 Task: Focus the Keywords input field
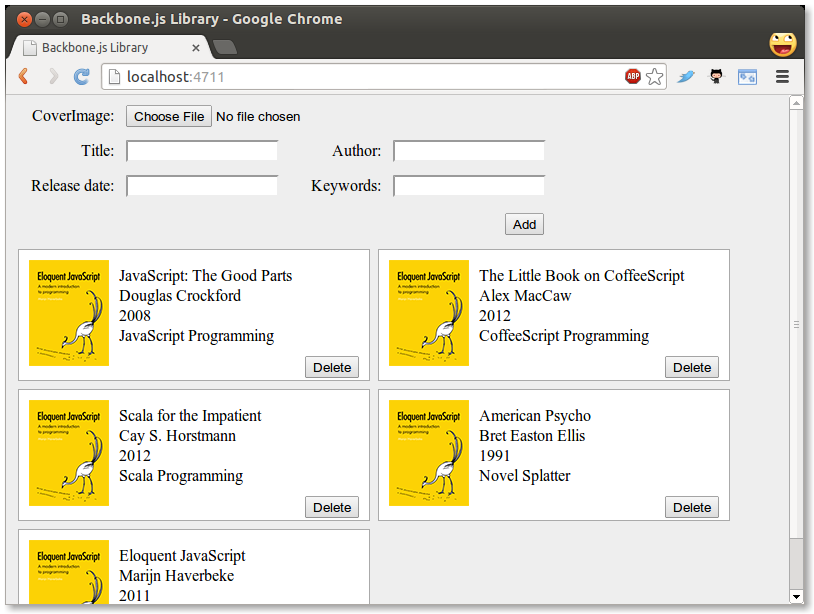pyautogui.click(x=469, y=186)
